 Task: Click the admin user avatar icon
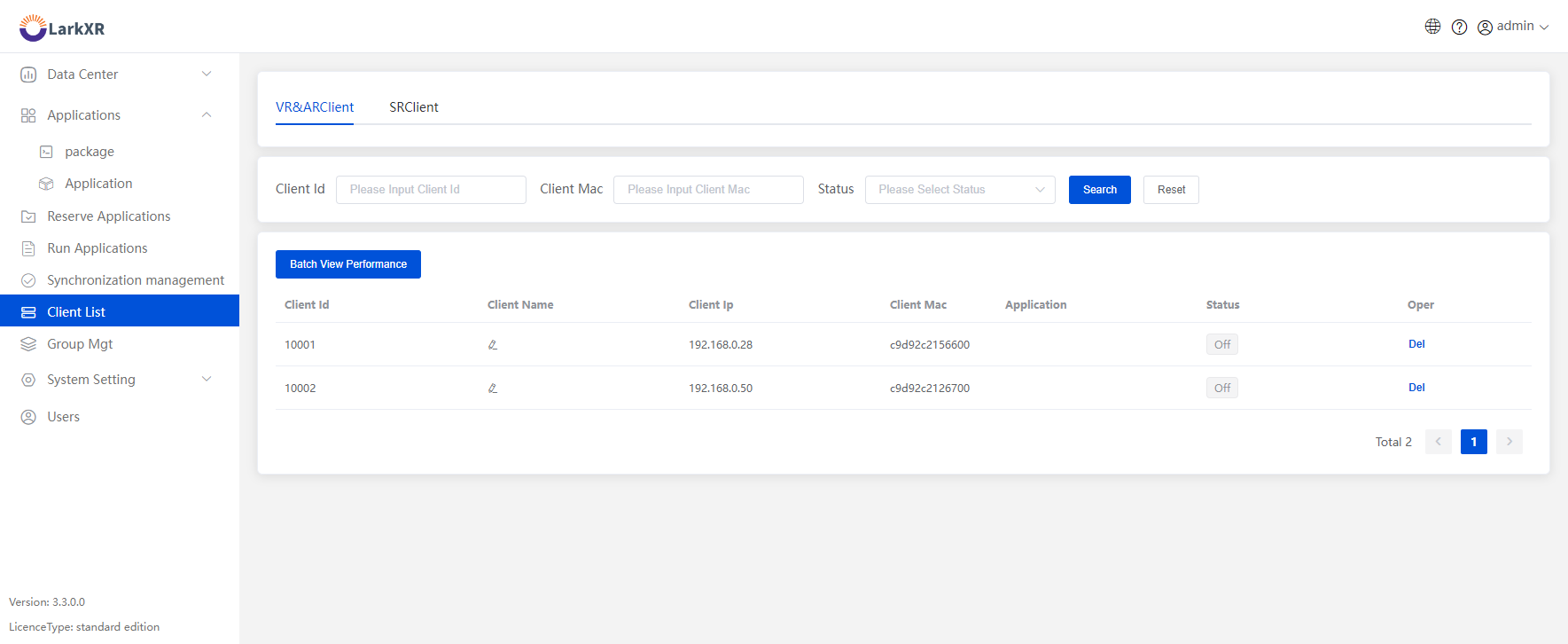click(x=1485, y=27)
